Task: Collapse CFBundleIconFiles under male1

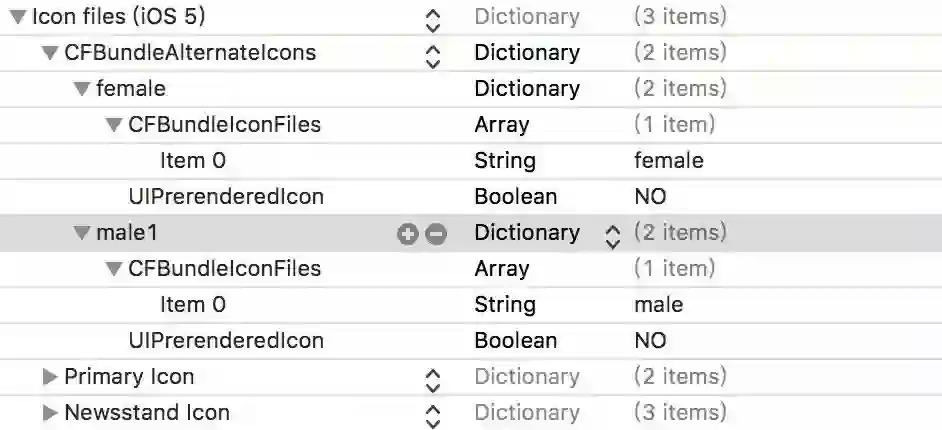Action: [114, 269]
